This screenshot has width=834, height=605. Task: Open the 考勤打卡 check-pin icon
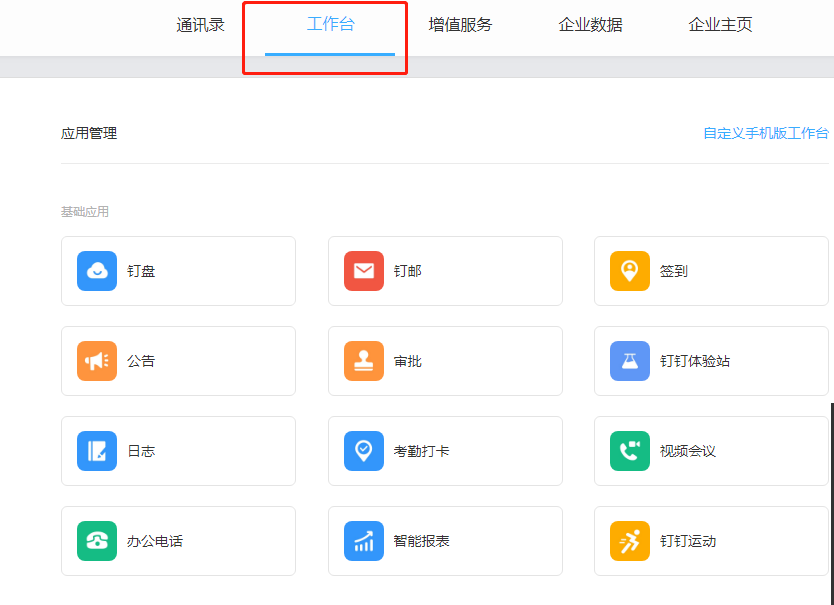pos(364,451)
